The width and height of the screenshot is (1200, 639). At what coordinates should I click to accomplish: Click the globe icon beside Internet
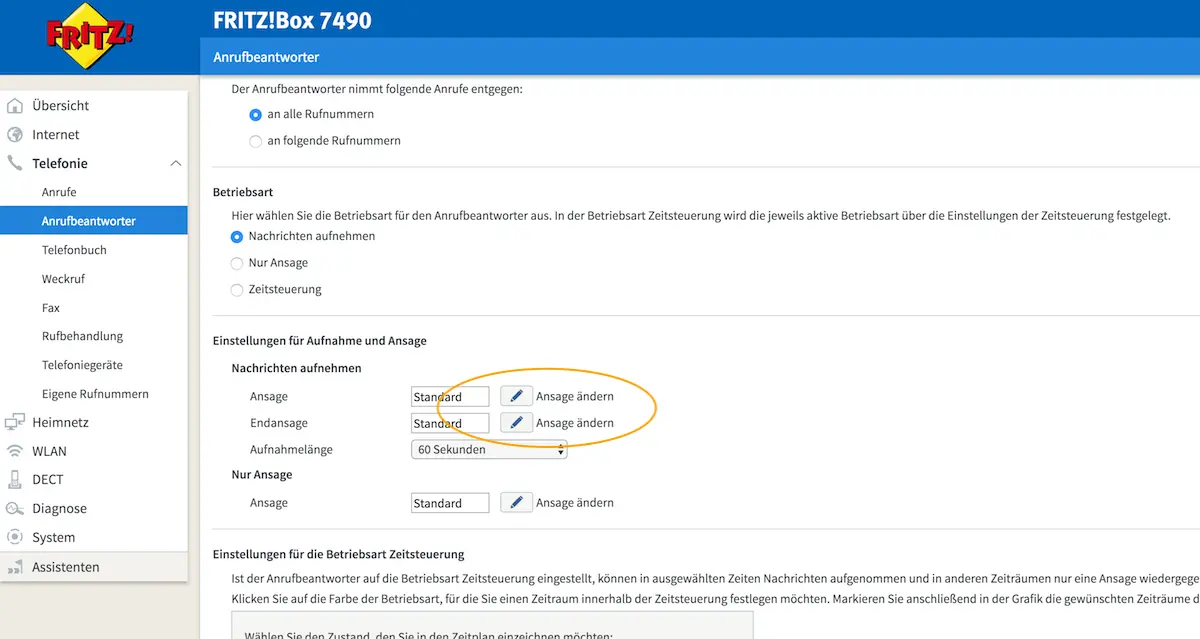(x=15, y=134)
